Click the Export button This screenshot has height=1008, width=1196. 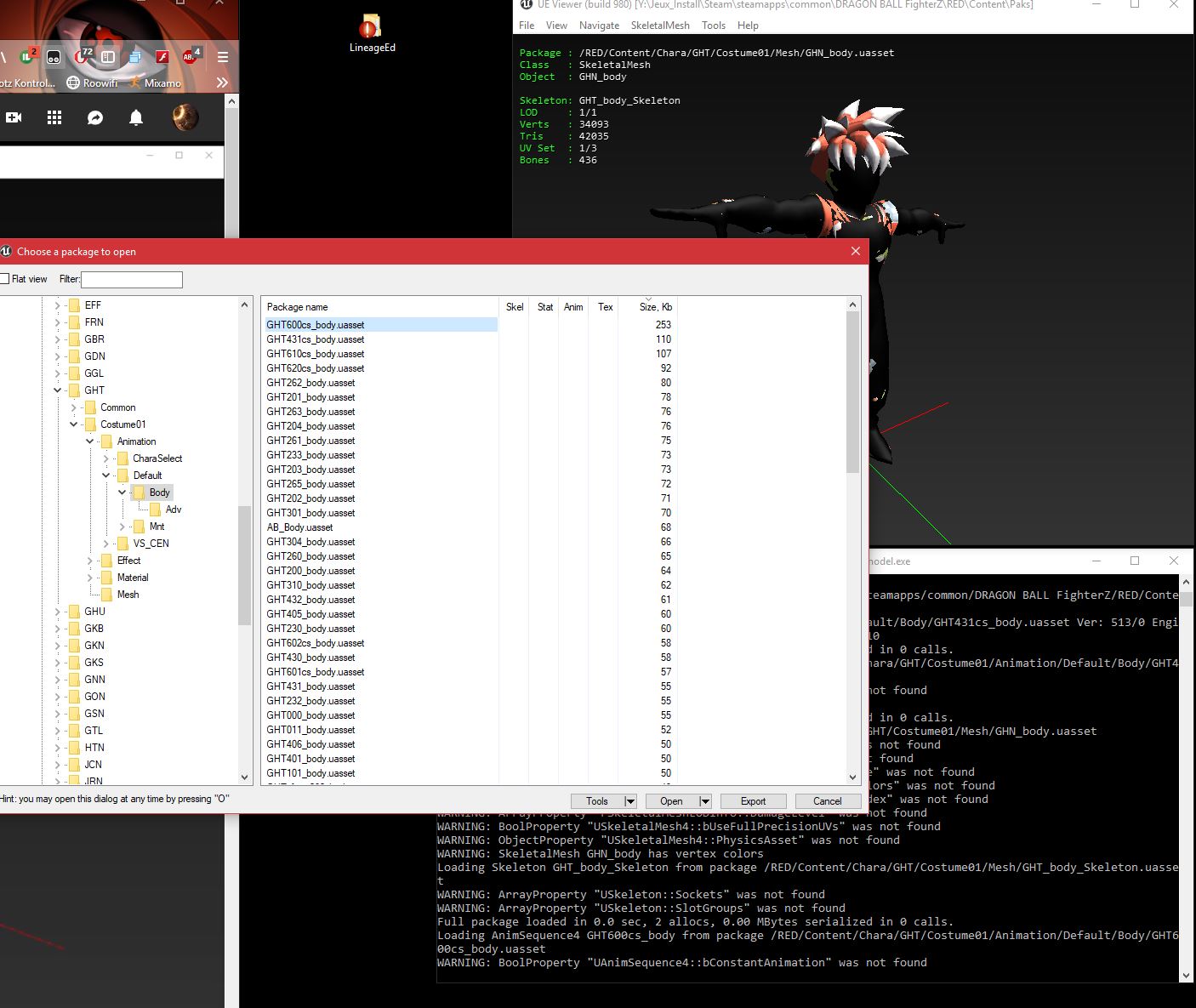tap(754, 801)
